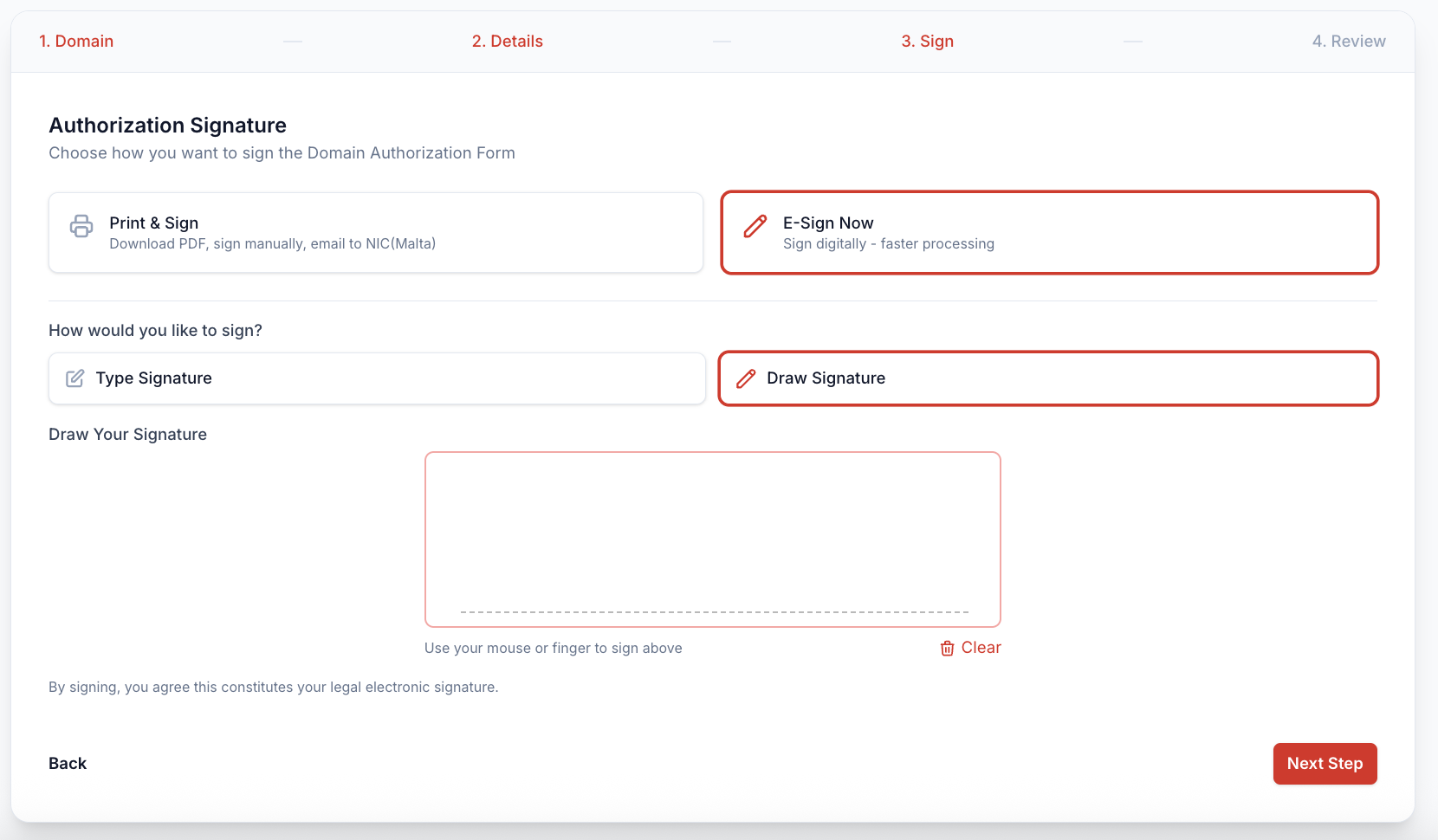Click the dashed signature baseline
Viewport: 1438px width, 840px height.
[714, 612]
